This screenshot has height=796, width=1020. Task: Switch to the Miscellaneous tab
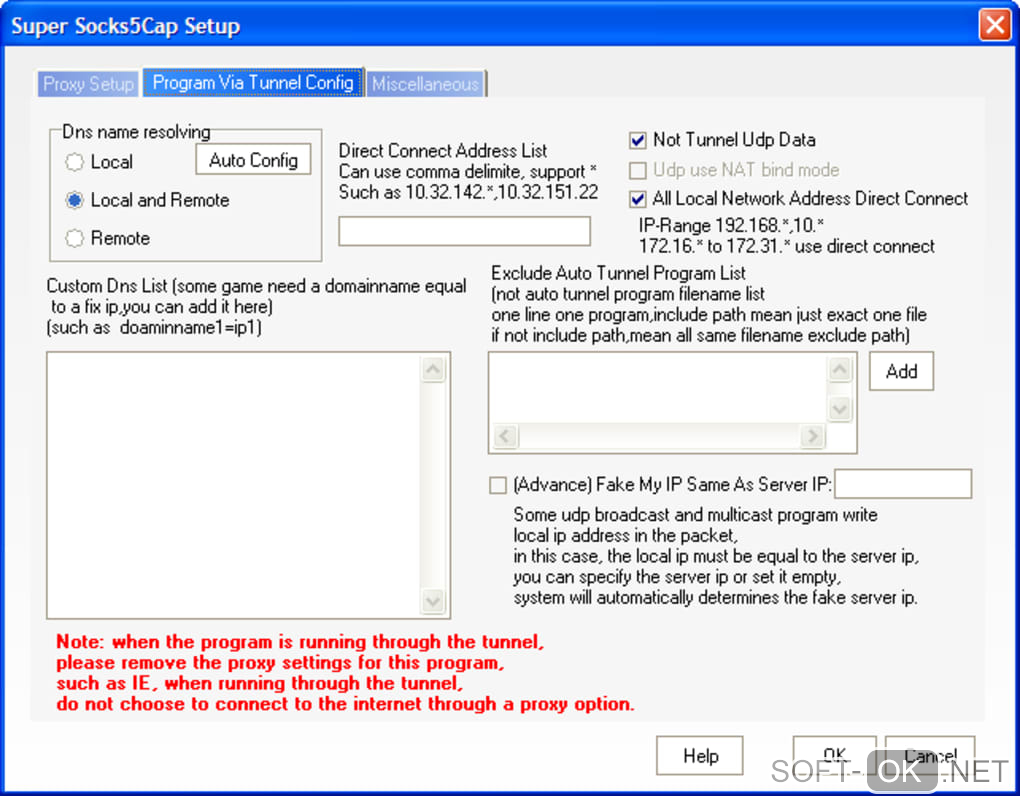tap(425, 84)
